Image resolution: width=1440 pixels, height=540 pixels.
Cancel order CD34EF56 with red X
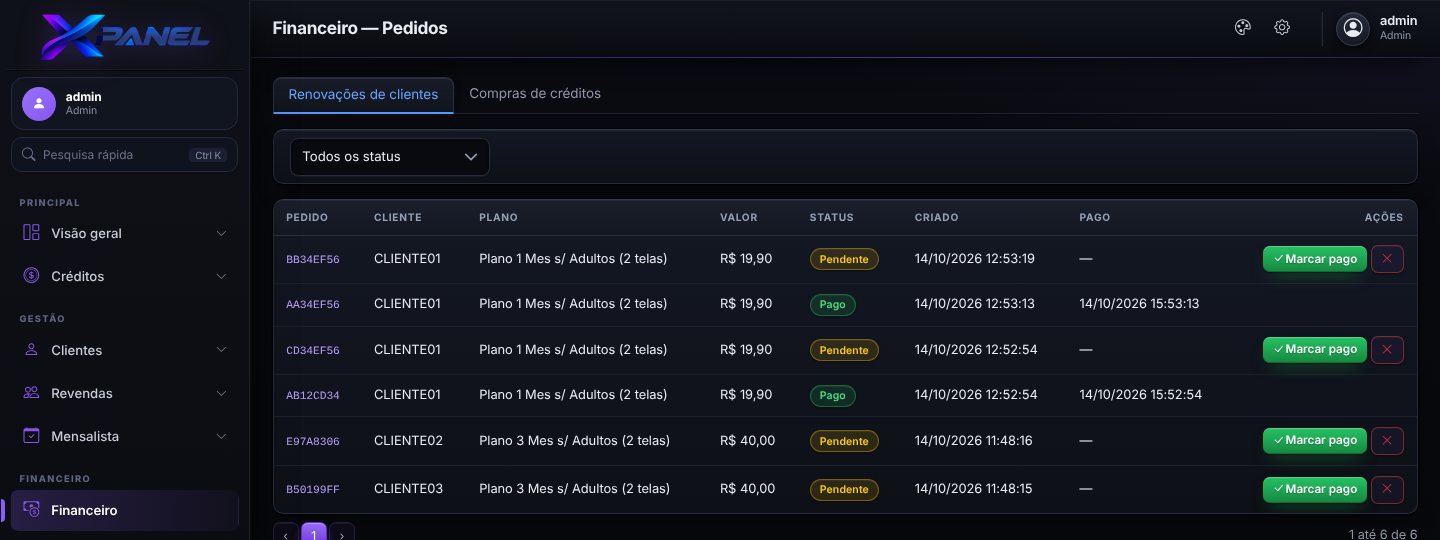[x=1387, y=350]
